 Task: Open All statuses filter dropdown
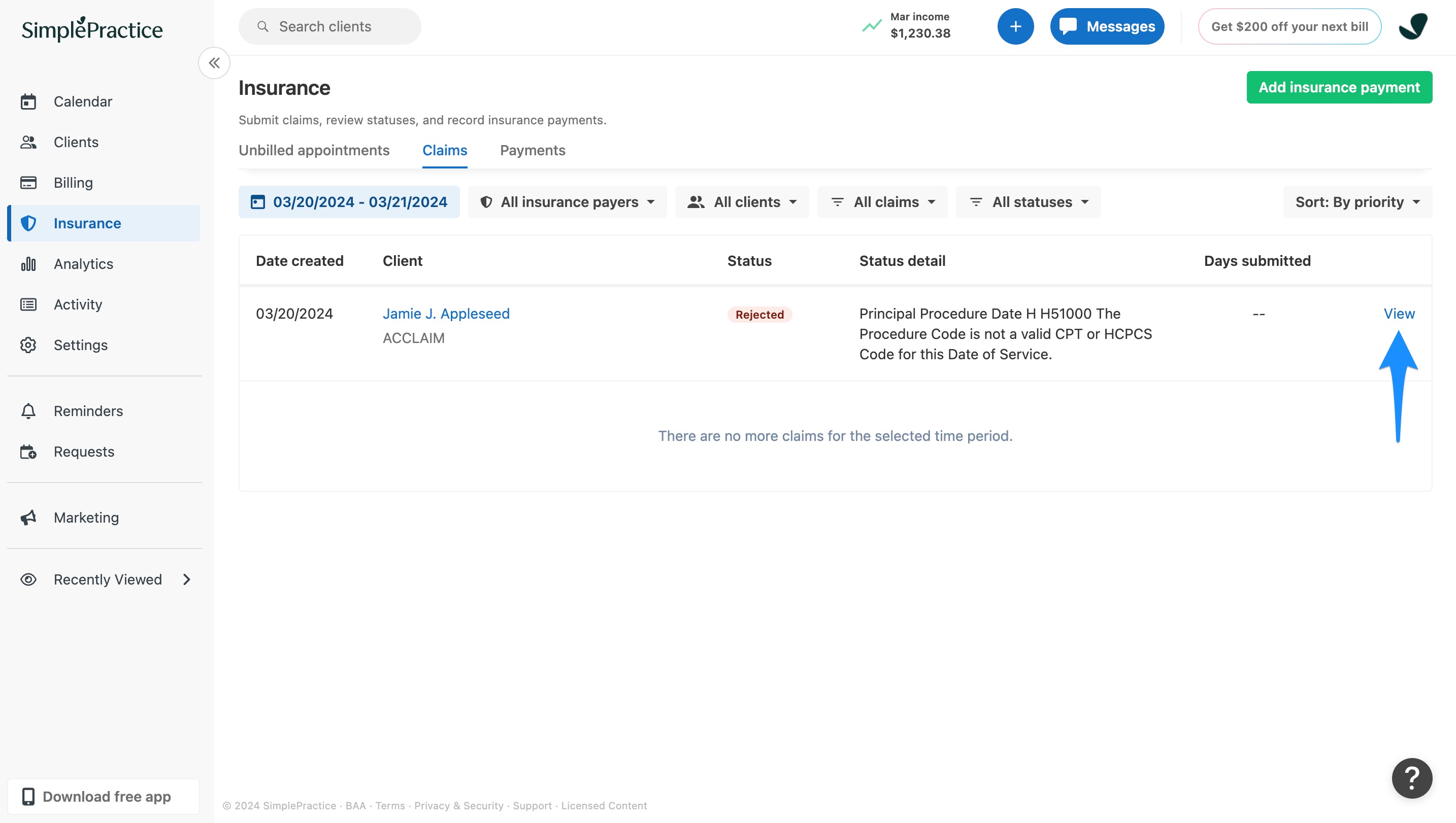1029,202
